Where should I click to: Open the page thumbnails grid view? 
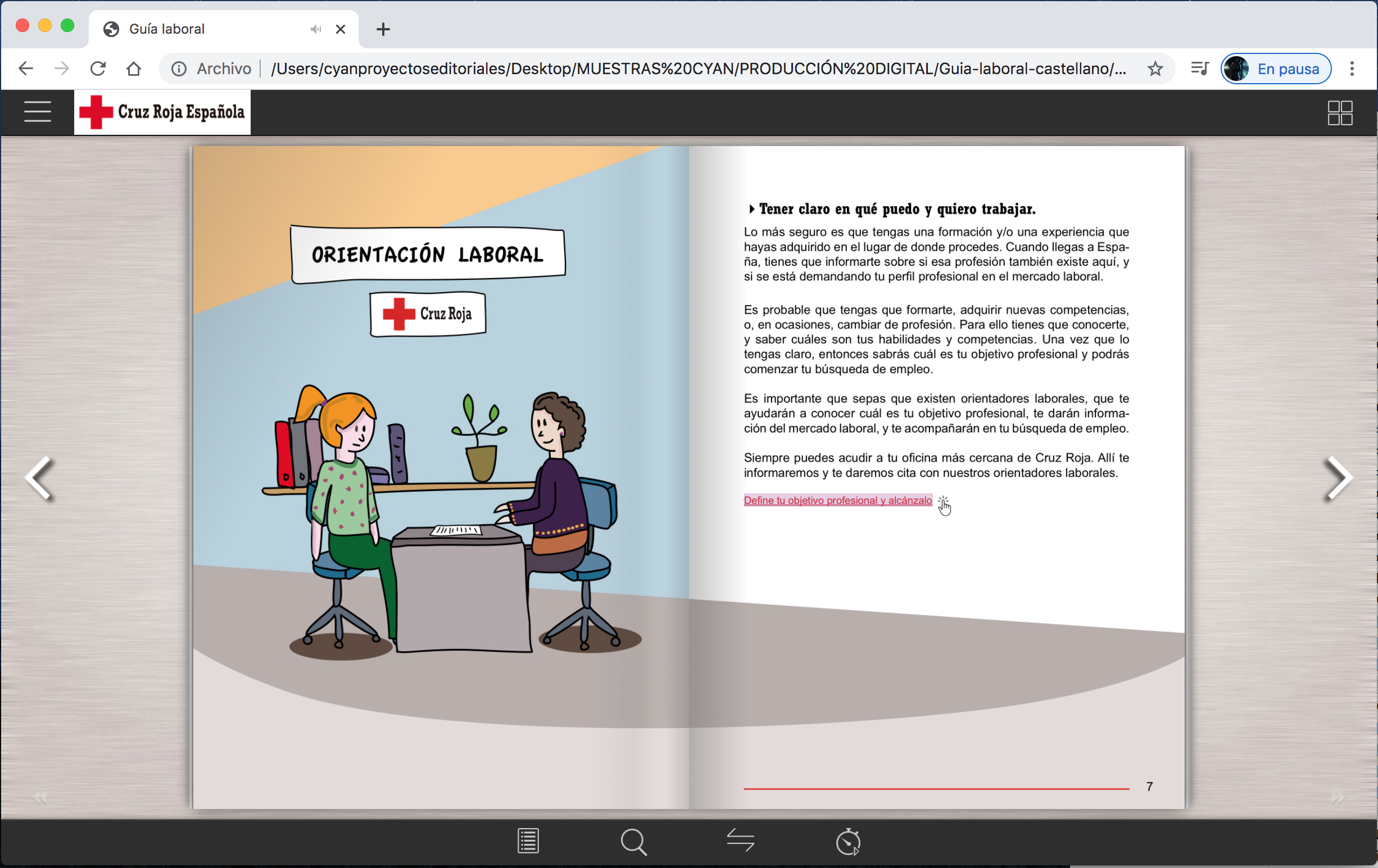coord(1340,113)
